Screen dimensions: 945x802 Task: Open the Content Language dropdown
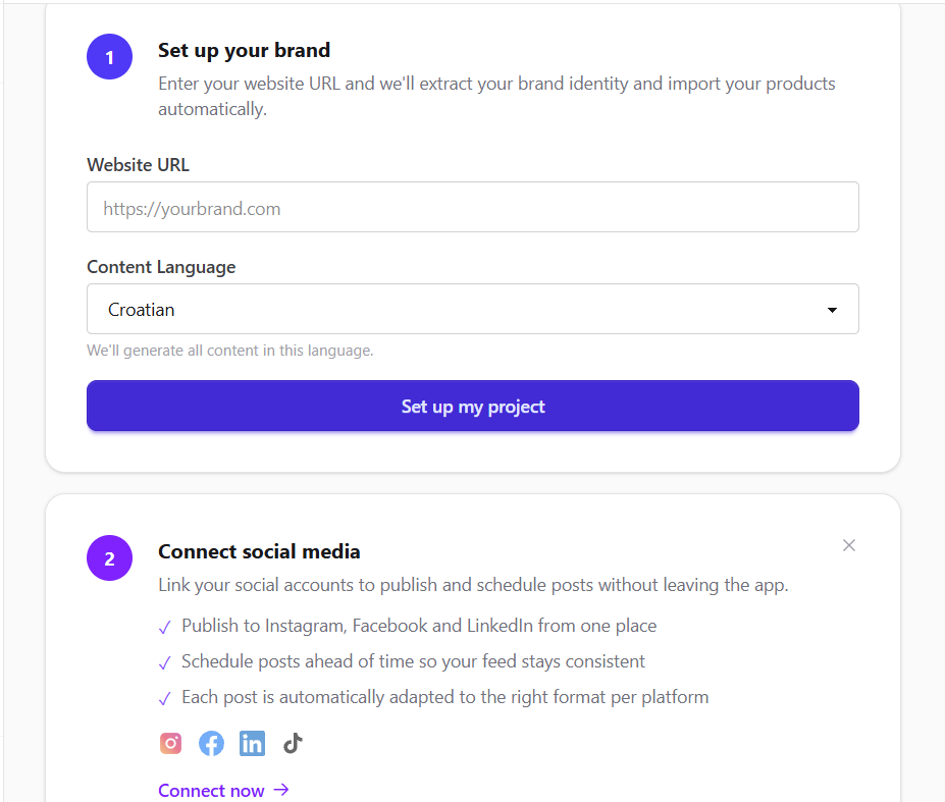click(472, 309)
